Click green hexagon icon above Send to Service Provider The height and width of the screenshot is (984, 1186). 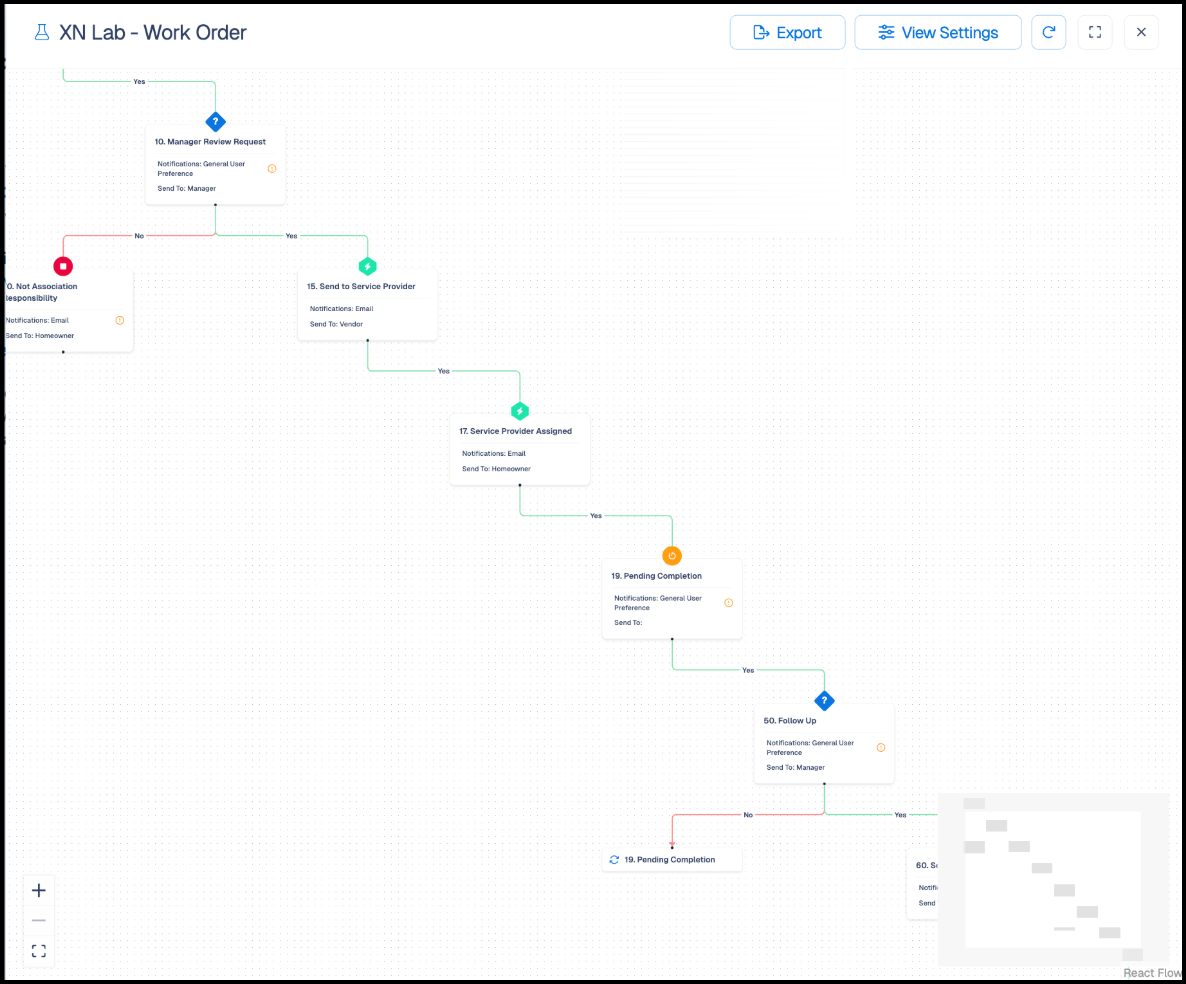click(x=368, y=266)
